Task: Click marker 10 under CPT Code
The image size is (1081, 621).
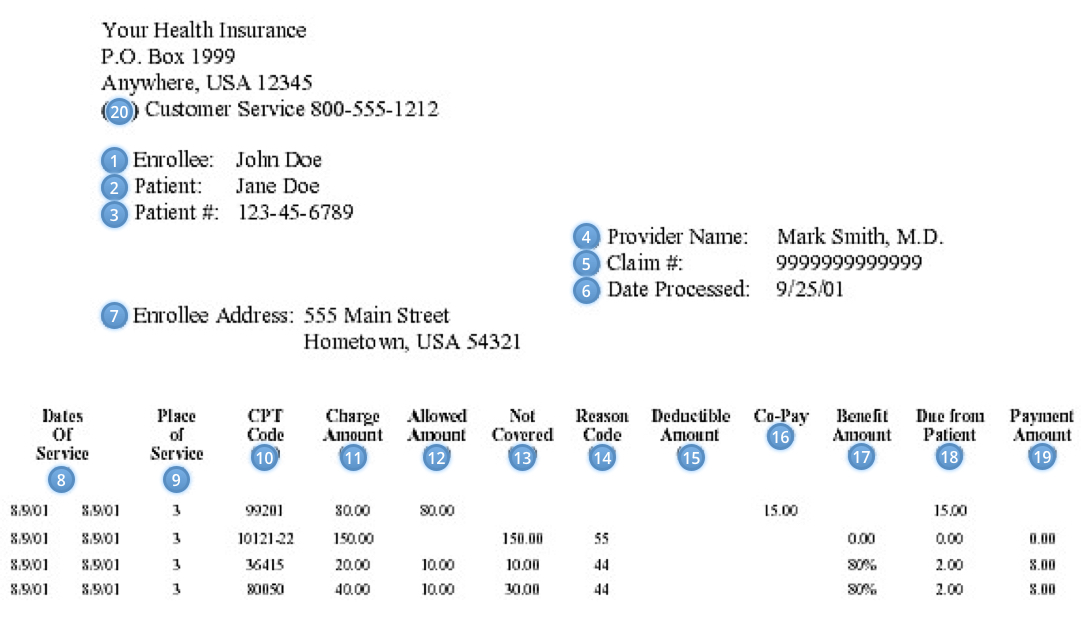Action: (x=265, y=458)
